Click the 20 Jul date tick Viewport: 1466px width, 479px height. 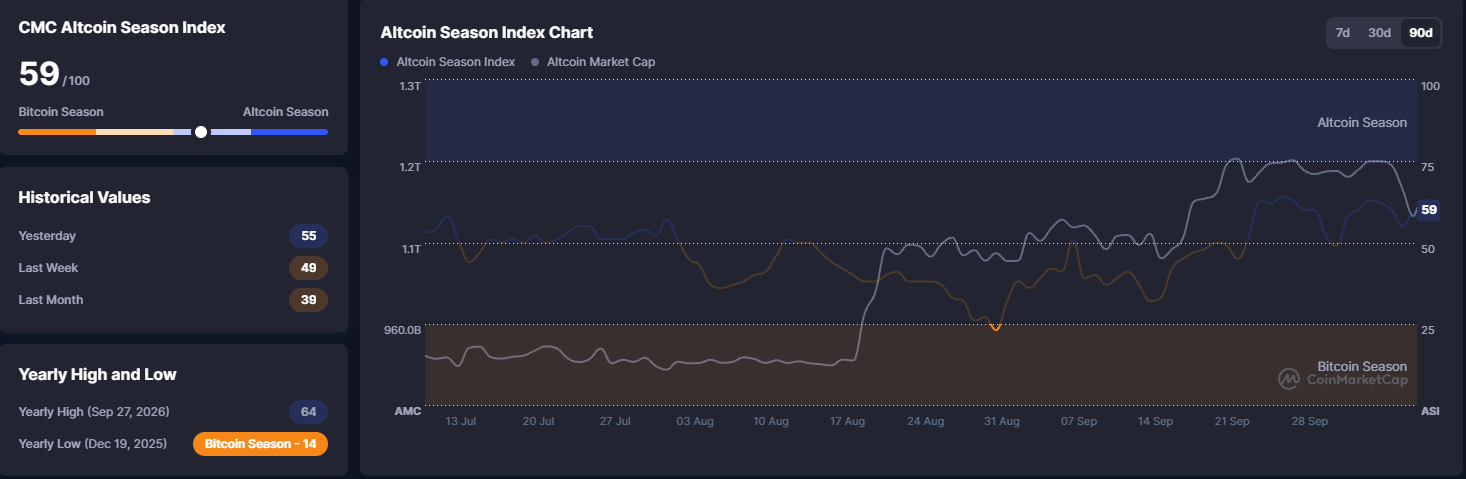(538, 422)
